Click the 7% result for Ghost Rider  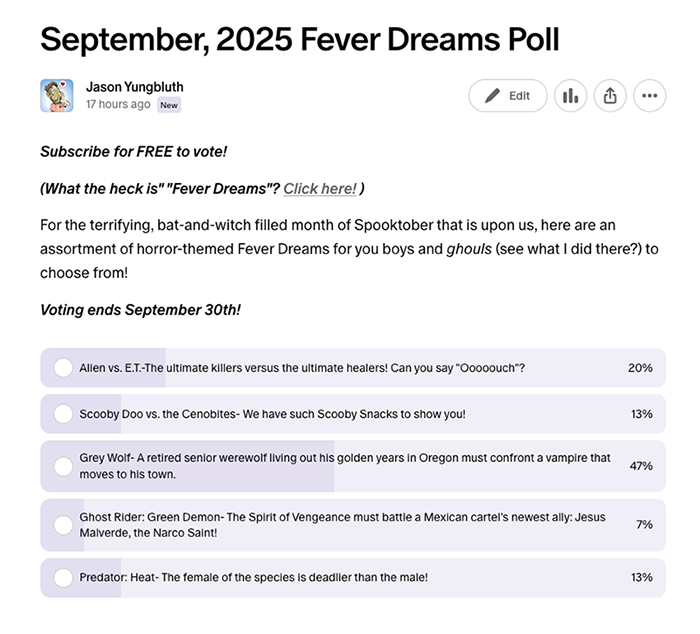[x=644, y=525]
